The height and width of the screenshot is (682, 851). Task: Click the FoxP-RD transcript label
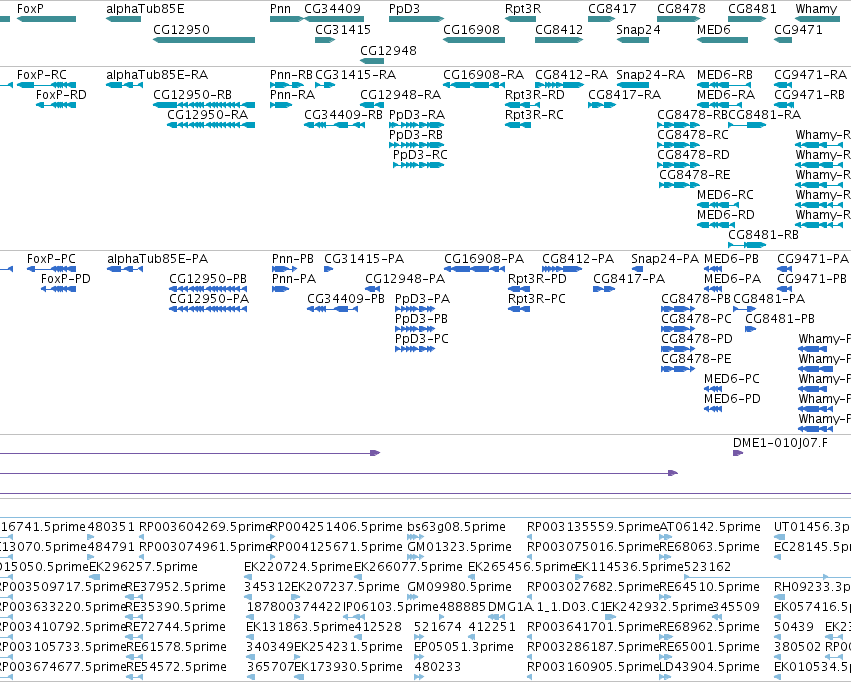[x=61, y=94]
